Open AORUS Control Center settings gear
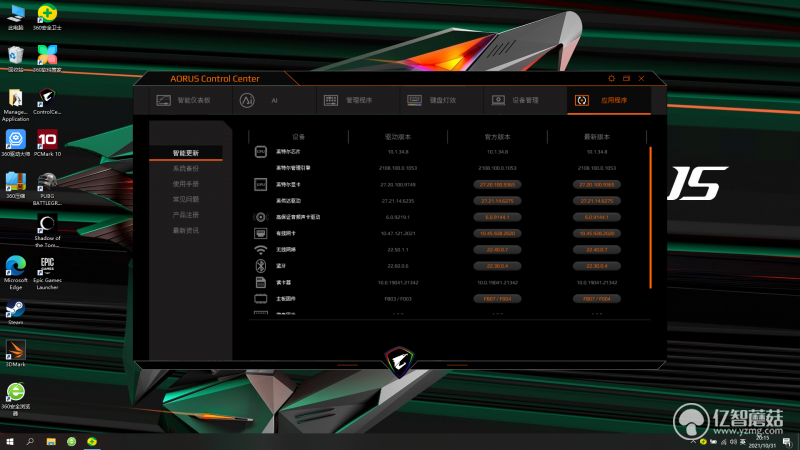Viewport: 800px width, 450px height. coord(611,79)
